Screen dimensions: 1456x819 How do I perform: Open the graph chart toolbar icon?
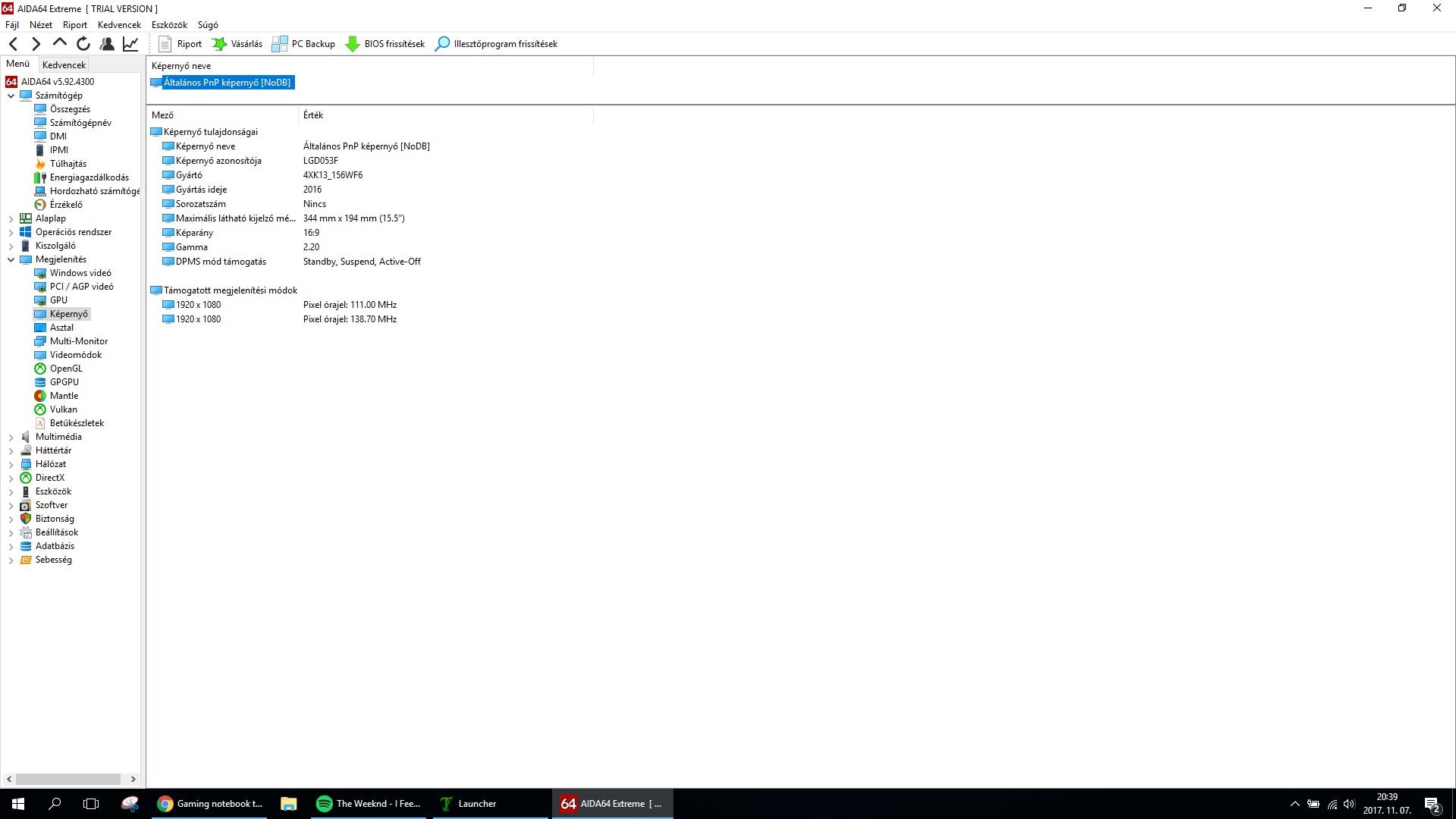(130, 44)
